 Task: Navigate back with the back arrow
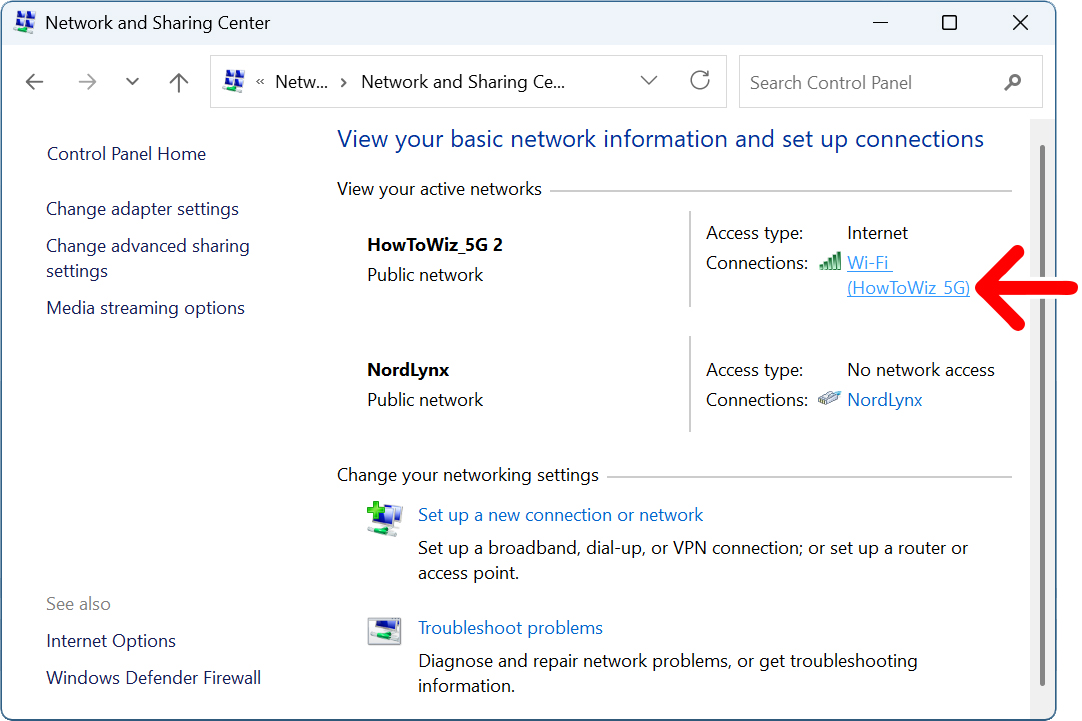tap(34, 81)
